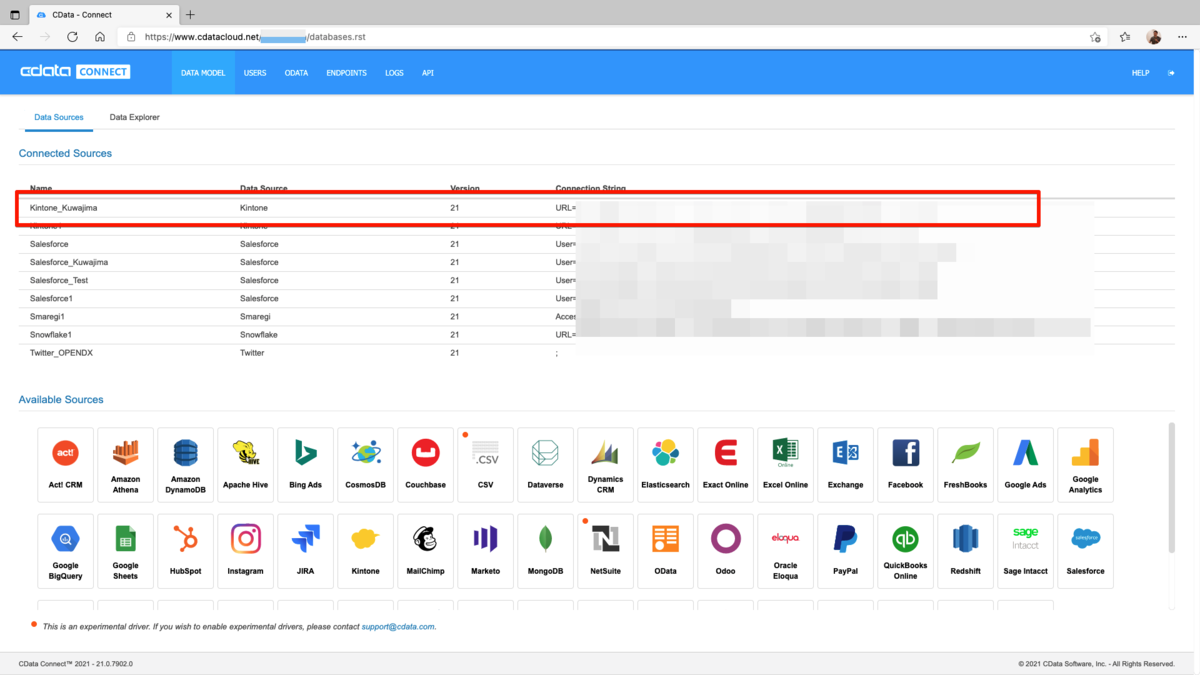The width and height of the screenshot is (1200, 675).
Task: Open the QuickBooks Online source
Action: click(x=905, y=551)
